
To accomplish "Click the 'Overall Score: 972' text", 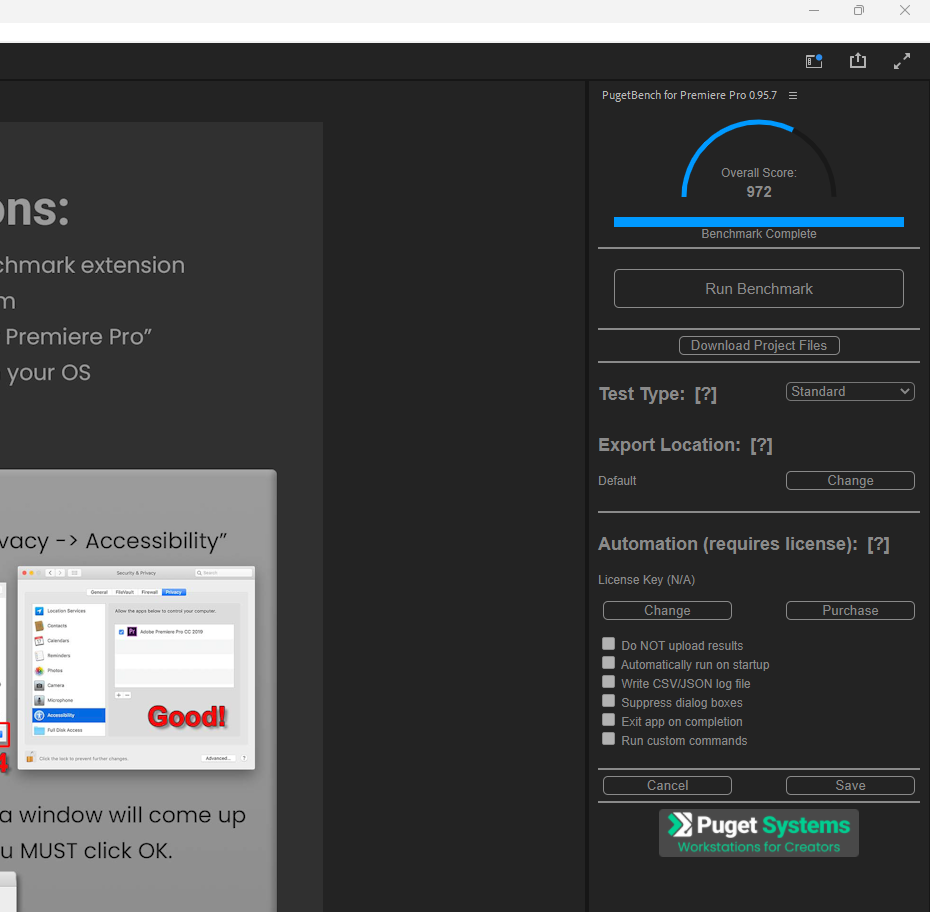I will click(x=759, y=183).
